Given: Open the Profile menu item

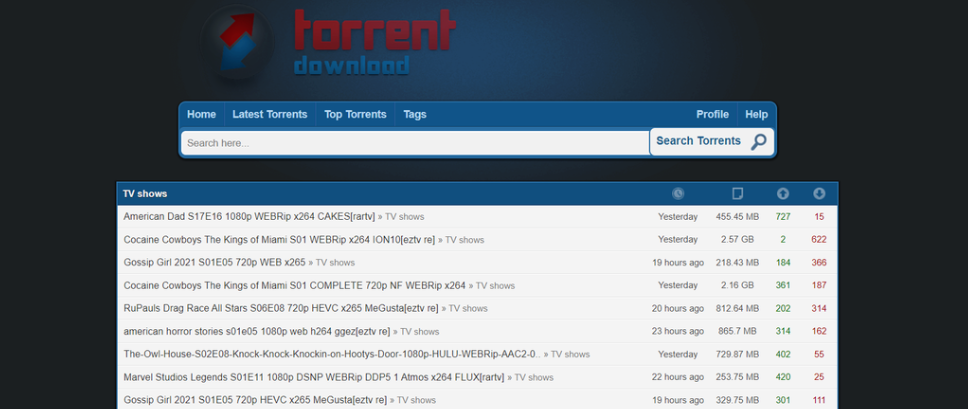Looking at the screenshot, I should [x=712, y=115].
